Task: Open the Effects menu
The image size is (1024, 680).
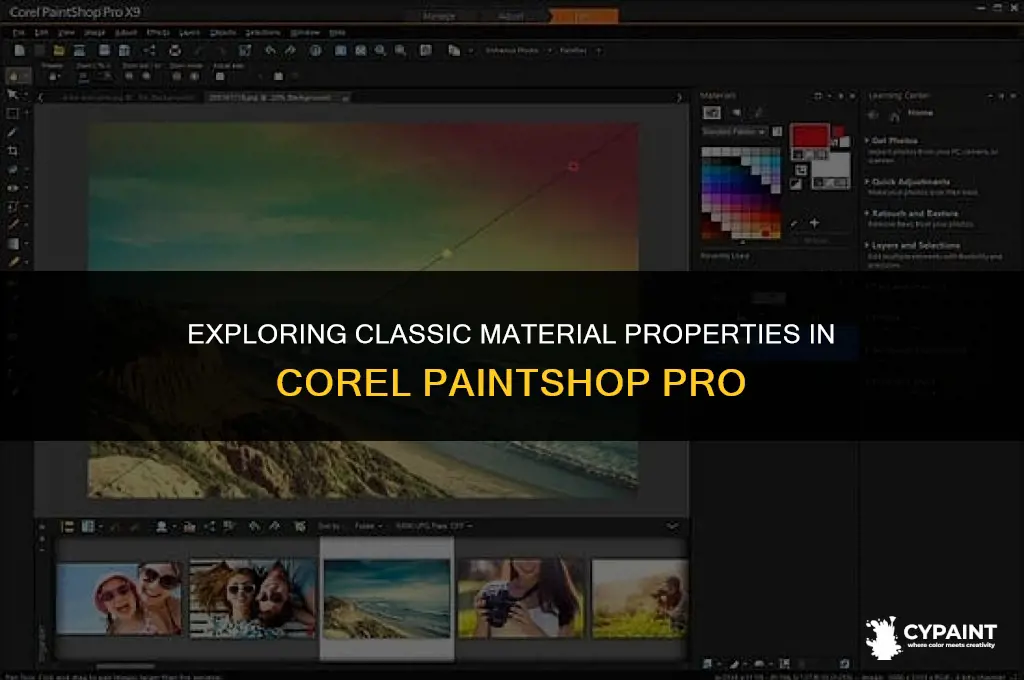Action: click(157, 33)
